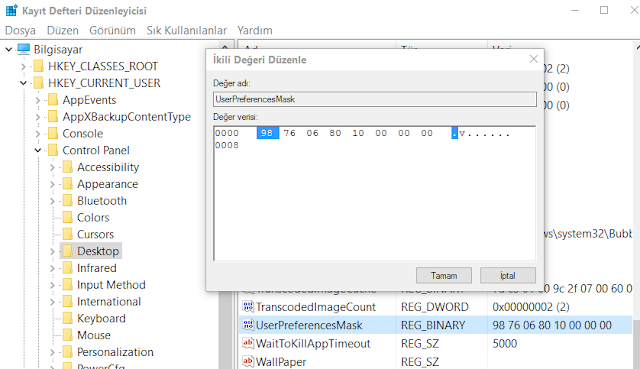
Task: Open the Yardım menu
Action: pos(255,30)
